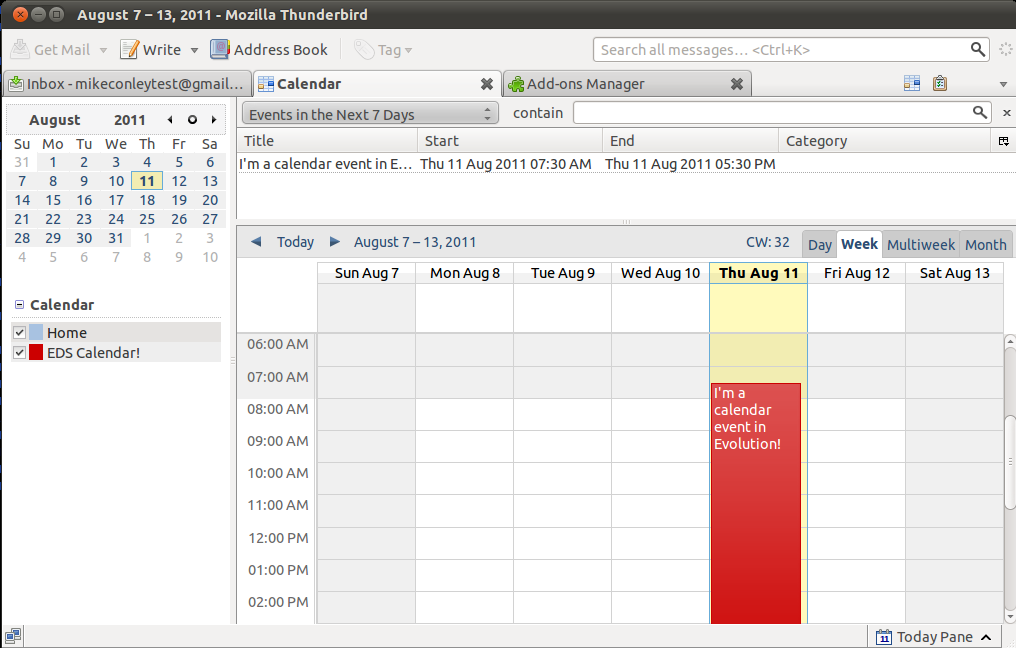Select the event row in the list

(626, 164)
